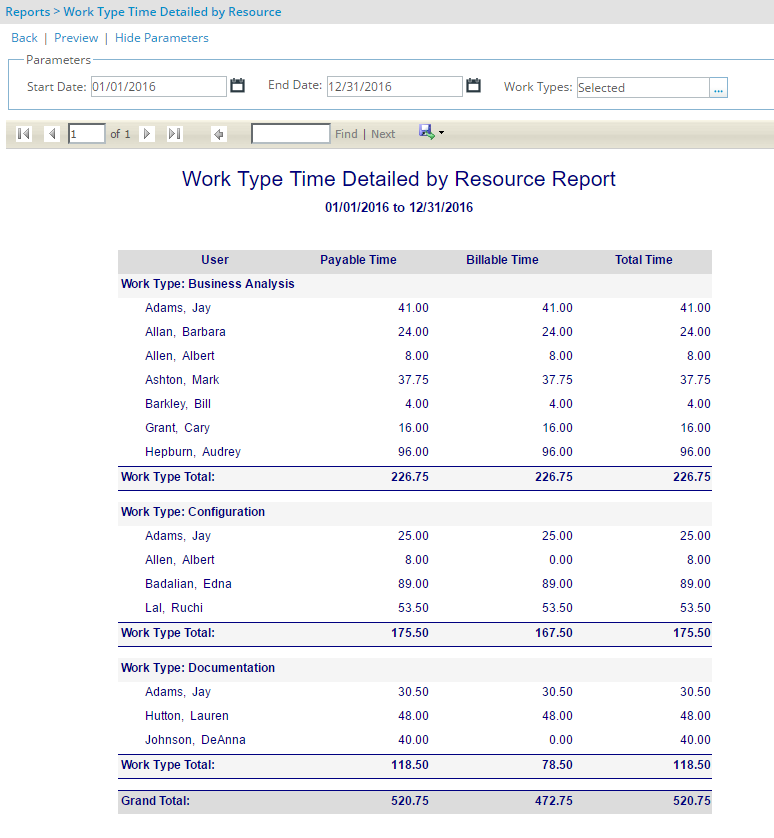Click Grand Total label

point(155,801)
